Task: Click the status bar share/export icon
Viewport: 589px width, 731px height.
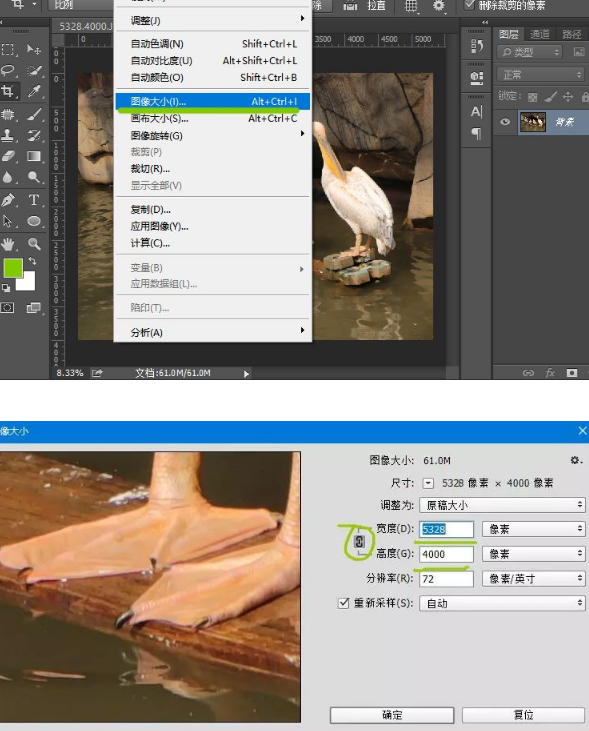Action: coord(97,373)
